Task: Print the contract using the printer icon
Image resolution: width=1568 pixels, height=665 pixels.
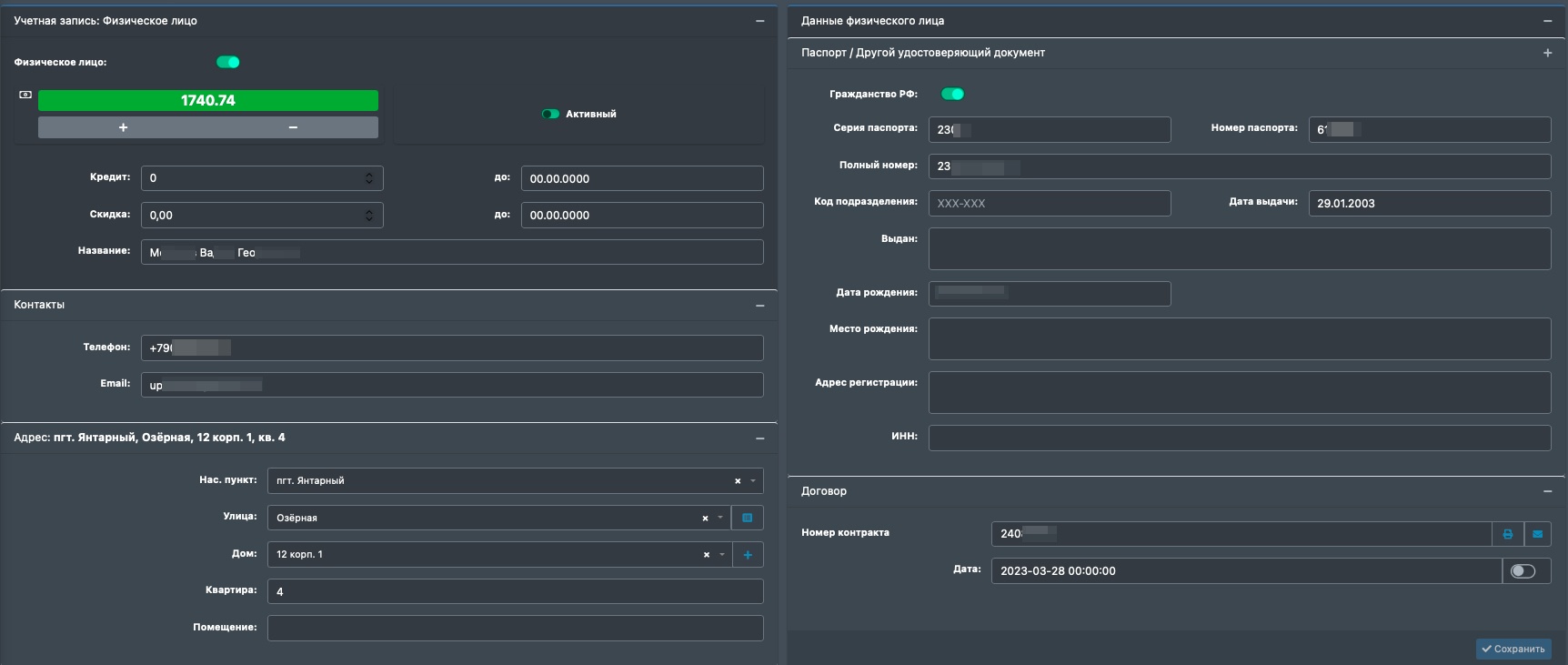Action: click(1507, 534)
